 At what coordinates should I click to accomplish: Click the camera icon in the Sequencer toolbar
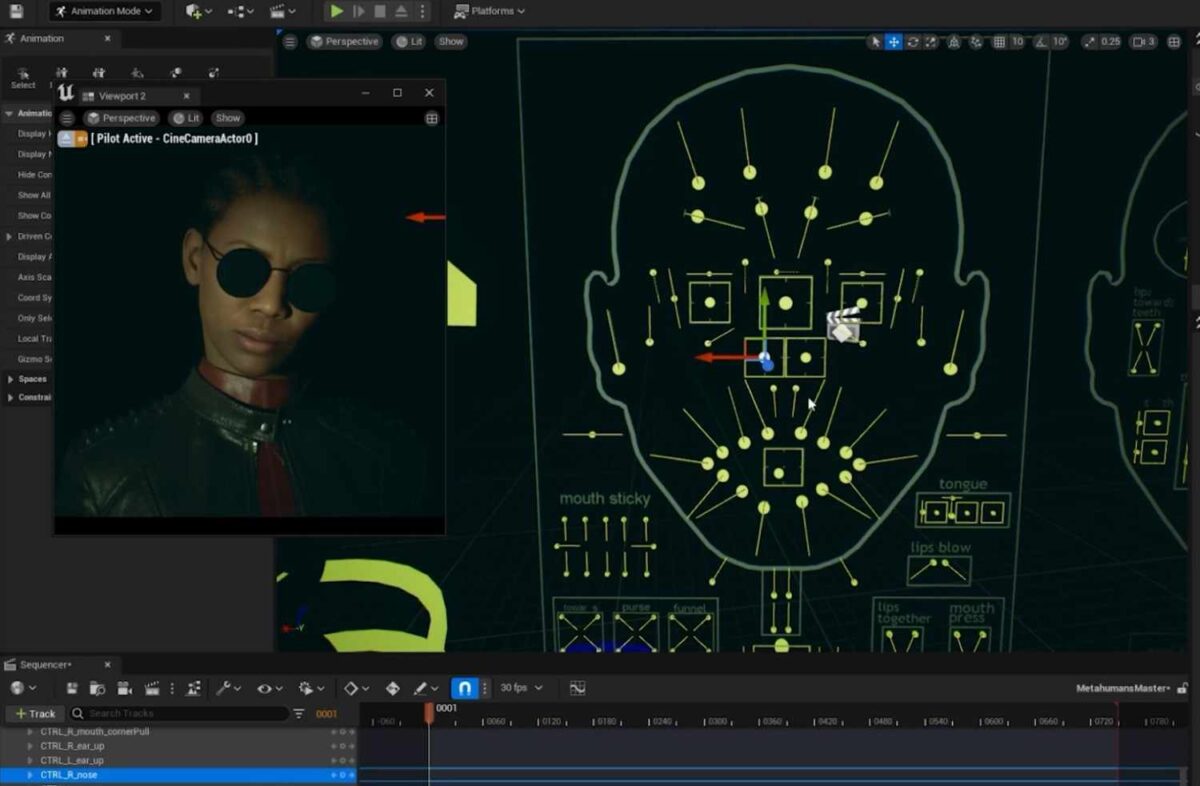(x=122, y=688)
